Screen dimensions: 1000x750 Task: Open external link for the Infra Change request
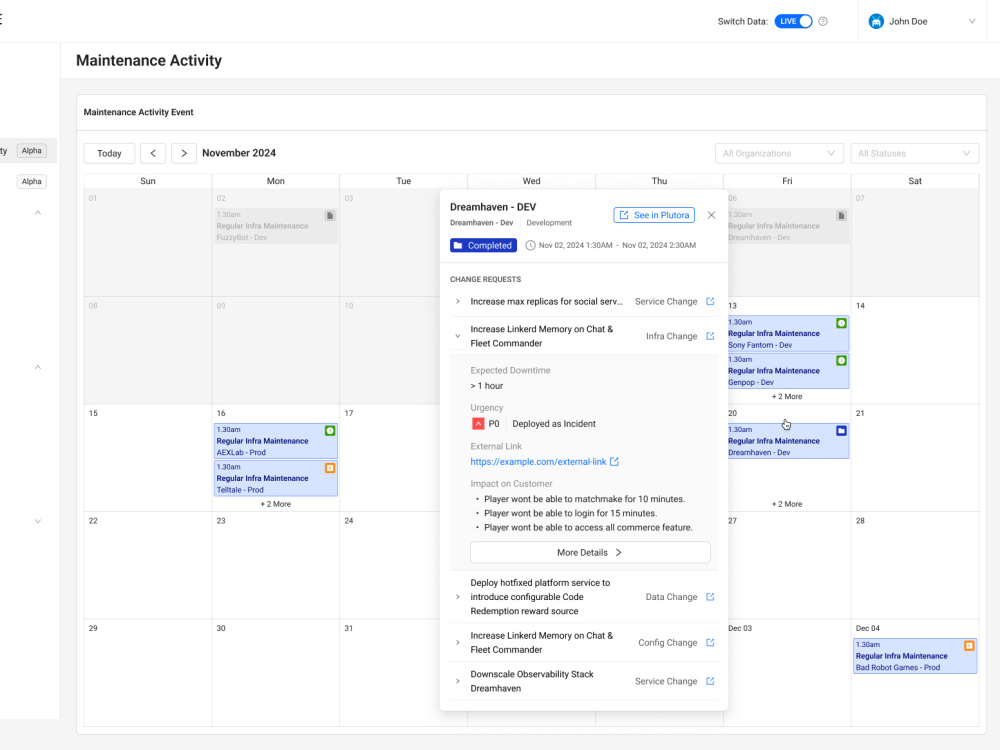click(710, 336)
